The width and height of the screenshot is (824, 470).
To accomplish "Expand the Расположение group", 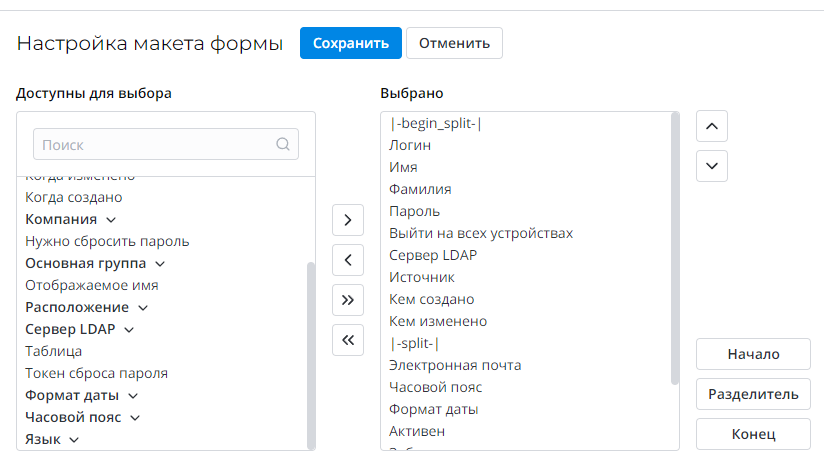I will [x=143, y=308].
